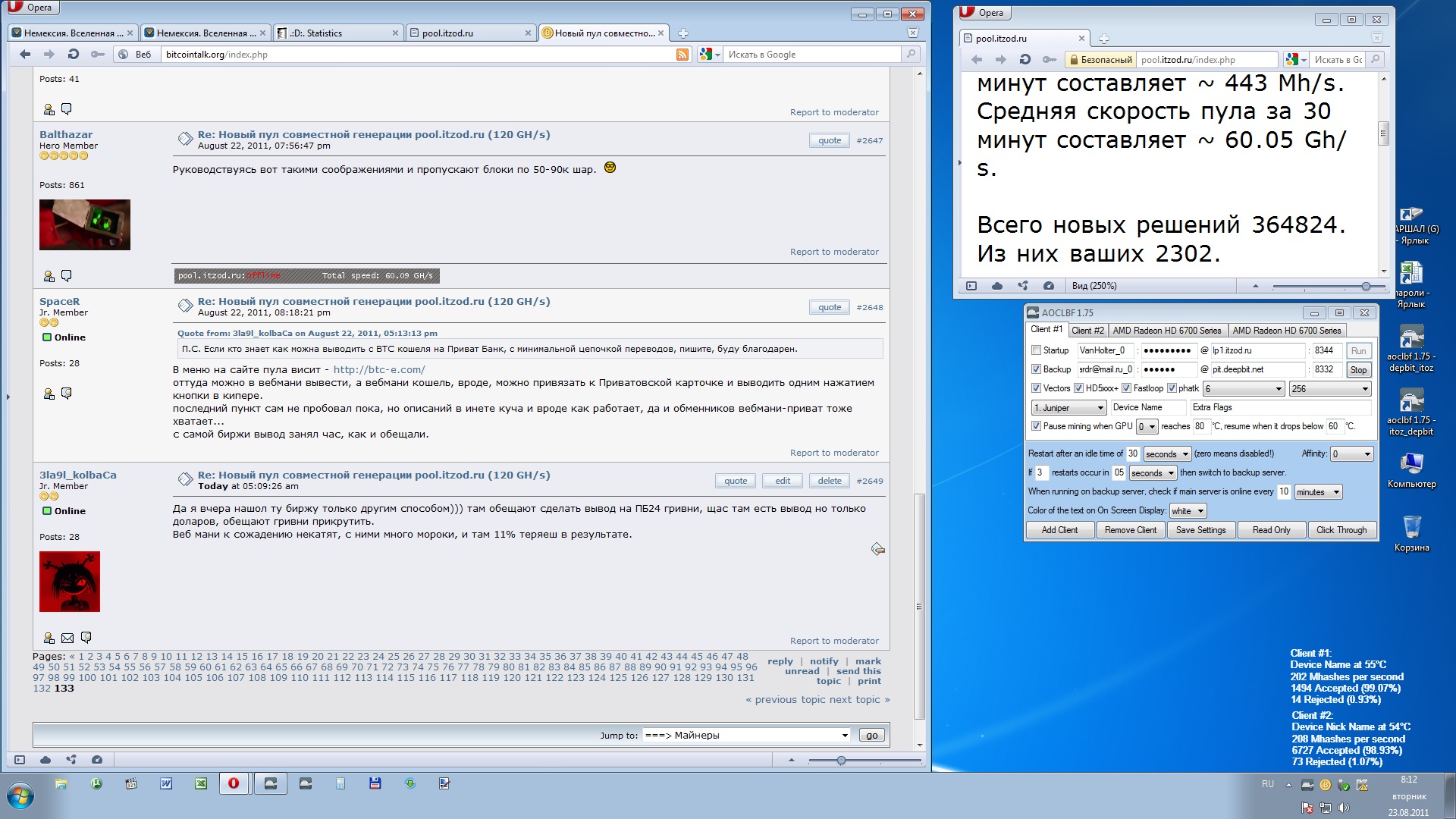Open the new tab plus icon in main Opera

682,33
